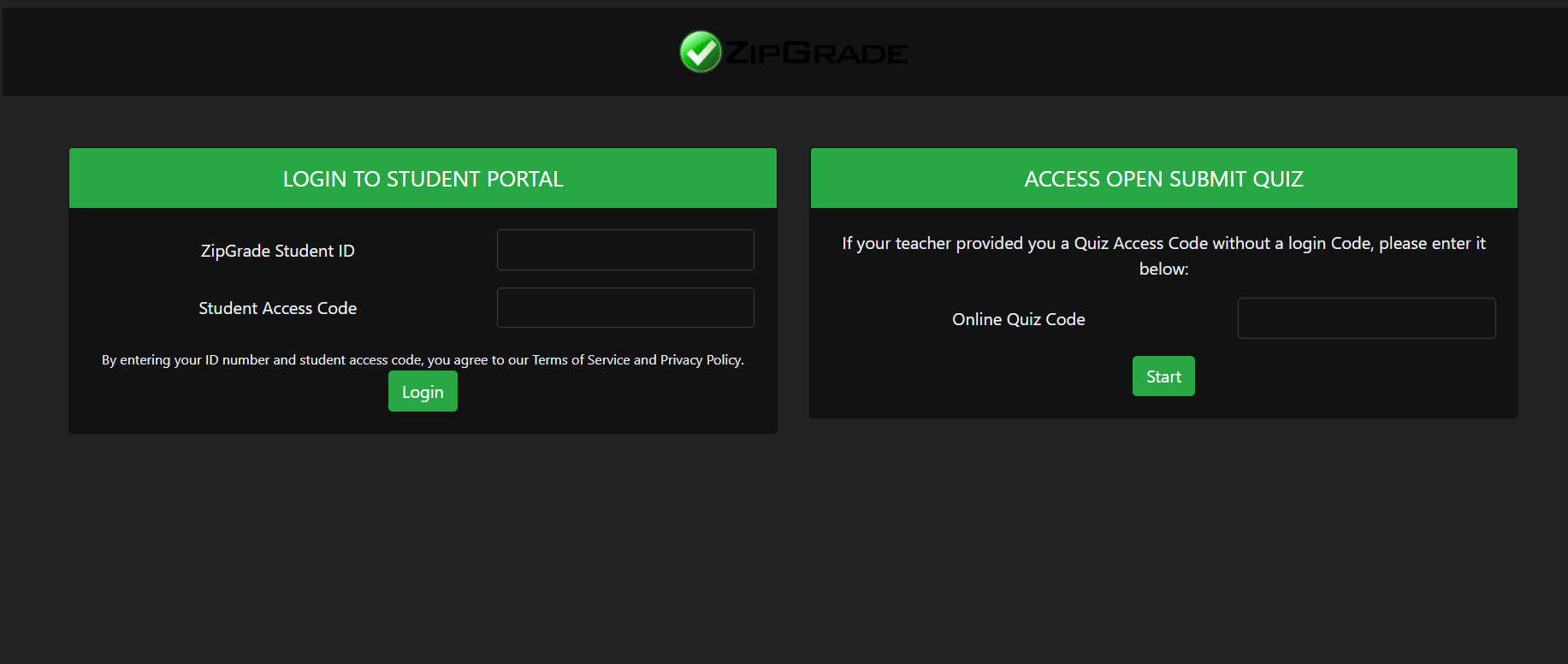
Task: Focus the Student Access Code input field
Action: tap(625, 307)
